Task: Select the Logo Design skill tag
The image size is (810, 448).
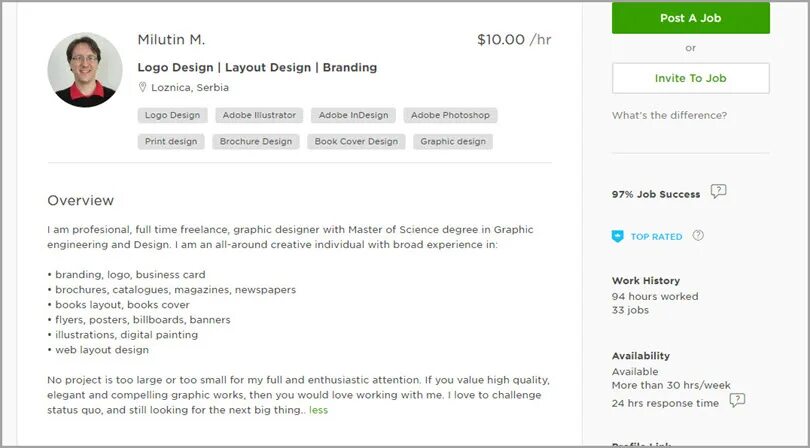Action: 172,116
